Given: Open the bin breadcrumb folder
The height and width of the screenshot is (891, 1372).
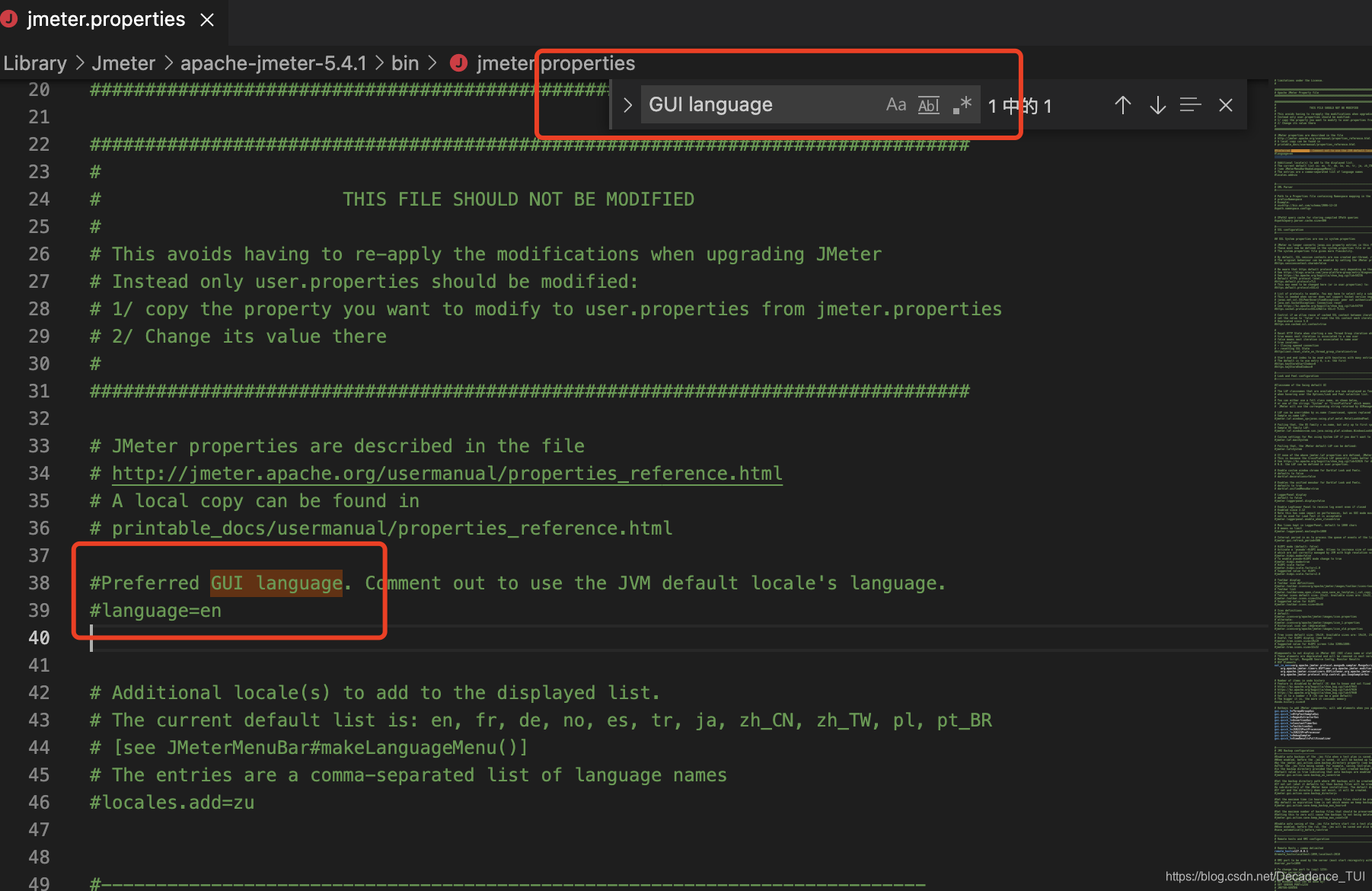Looking at the screenshot, I should pos(405,63).
